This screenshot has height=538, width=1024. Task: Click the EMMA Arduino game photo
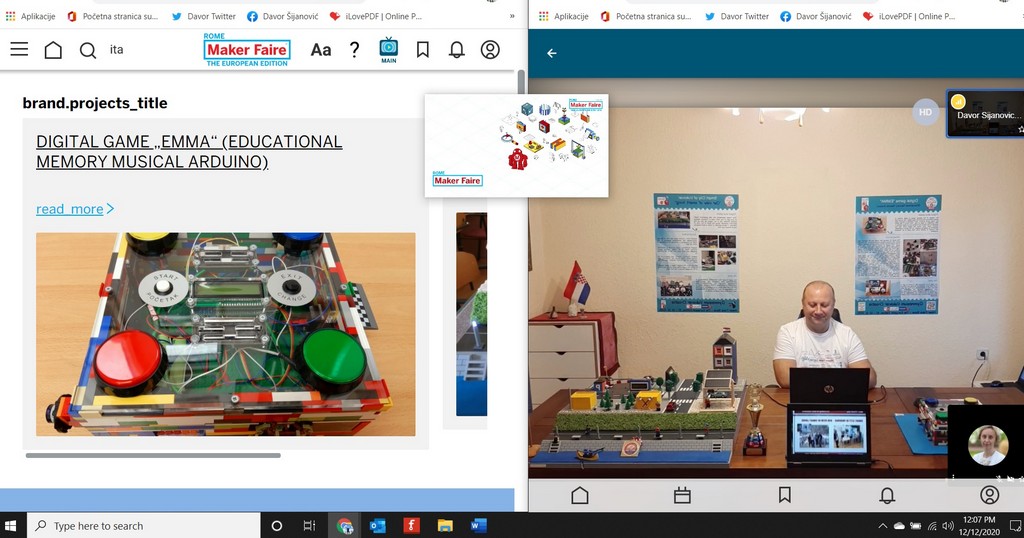tap(225, 334)
